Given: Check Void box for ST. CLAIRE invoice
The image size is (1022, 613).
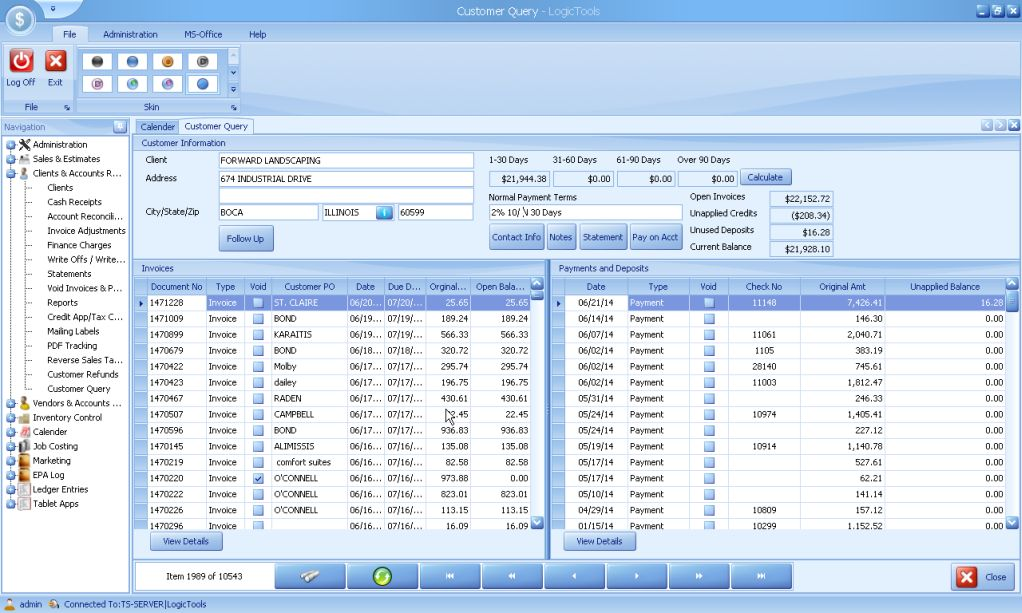Looking at the screenshot, I should pos(258,302).
